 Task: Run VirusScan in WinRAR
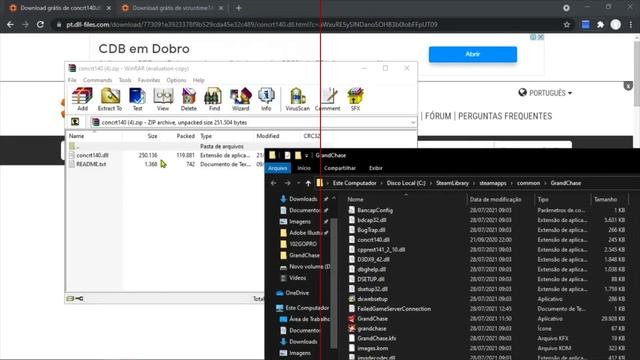click(298, 99)
